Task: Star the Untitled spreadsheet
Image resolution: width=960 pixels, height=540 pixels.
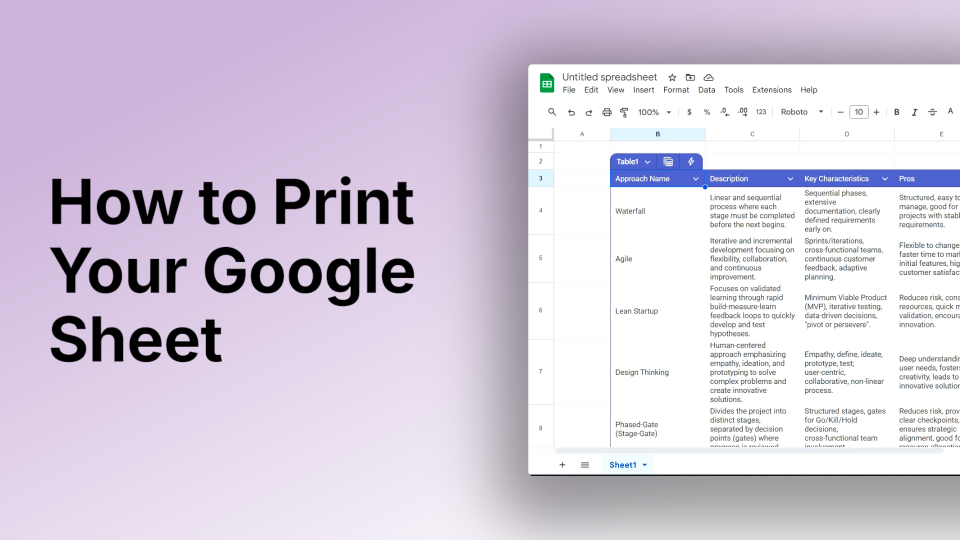Action: click(672, 77)
